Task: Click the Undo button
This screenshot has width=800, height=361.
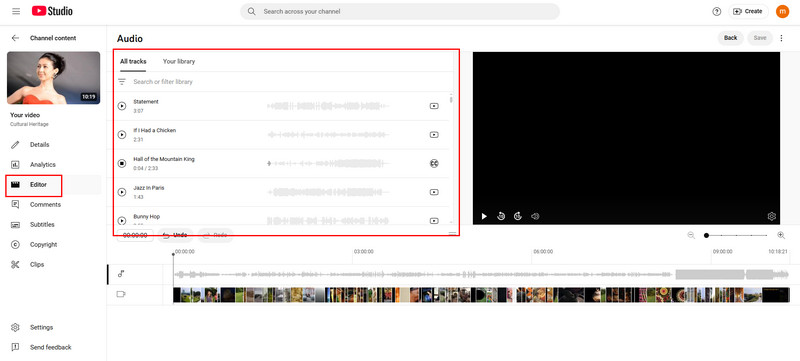Action: coord(175,235)
